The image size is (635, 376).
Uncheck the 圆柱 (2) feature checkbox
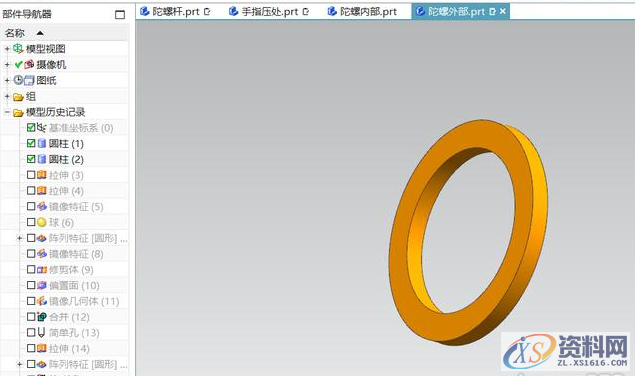click(x=31, y=159)
